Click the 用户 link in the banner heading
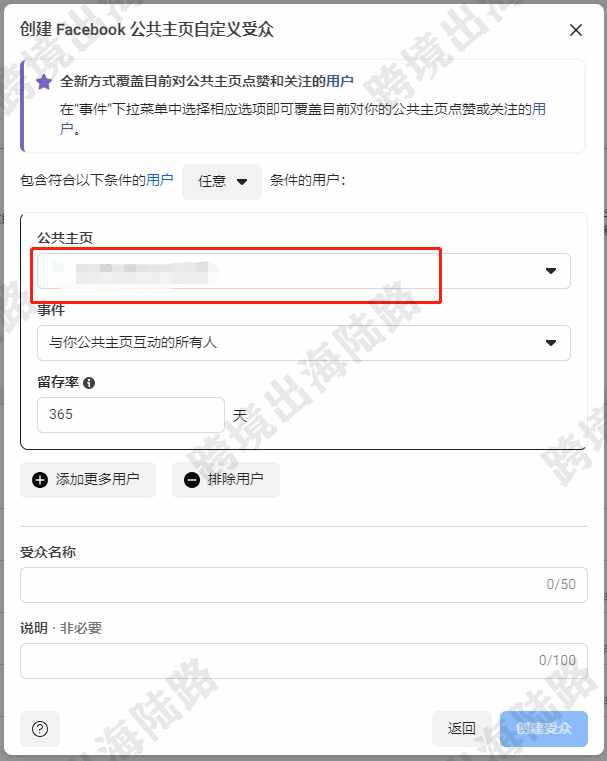 (339, 81)
